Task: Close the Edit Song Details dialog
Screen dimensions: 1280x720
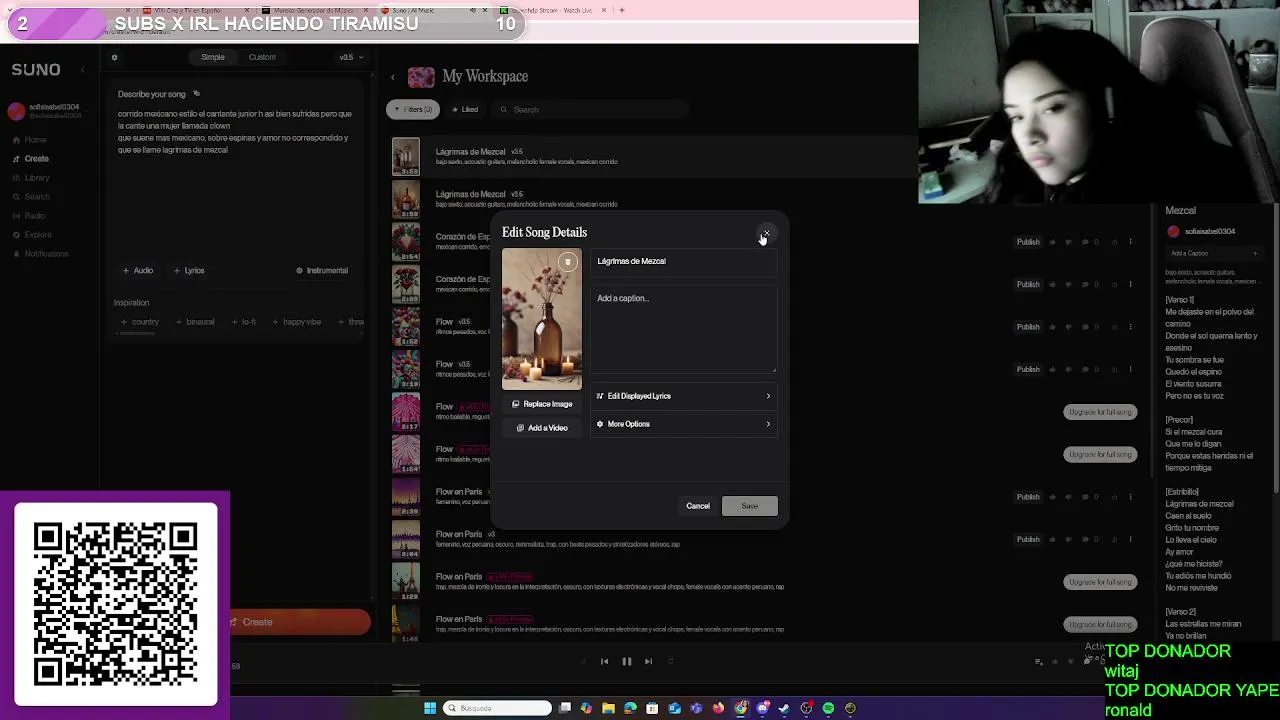Action: [766, 233]
